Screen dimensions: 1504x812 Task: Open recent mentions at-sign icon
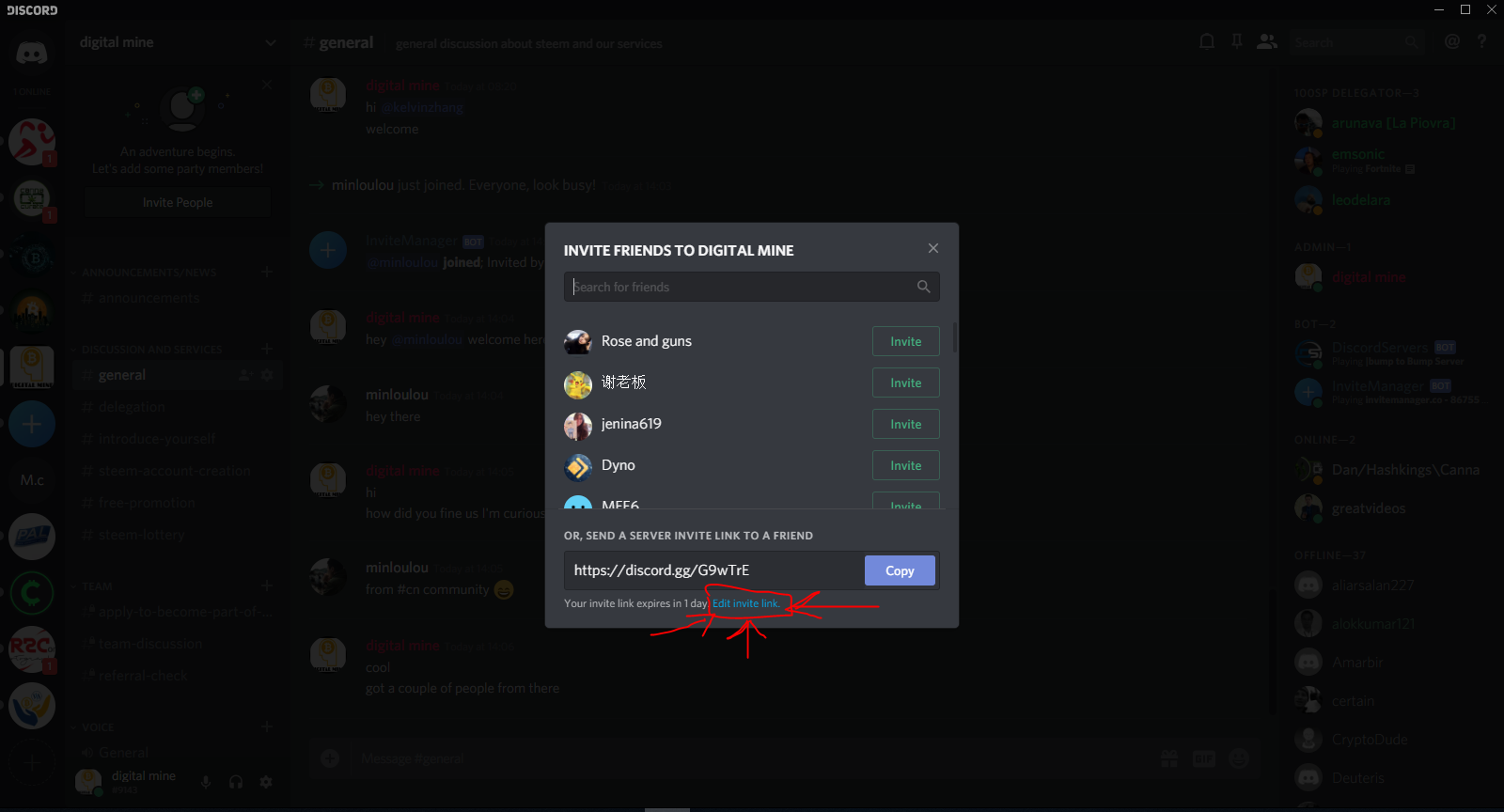coord(1452,41)
